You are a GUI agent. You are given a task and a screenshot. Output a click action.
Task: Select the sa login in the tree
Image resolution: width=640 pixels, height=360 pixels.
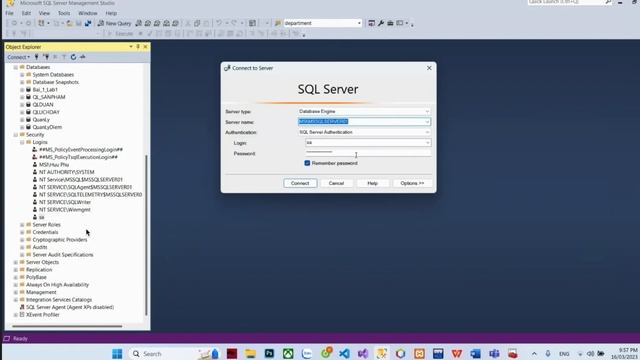(x=41, y=217)
